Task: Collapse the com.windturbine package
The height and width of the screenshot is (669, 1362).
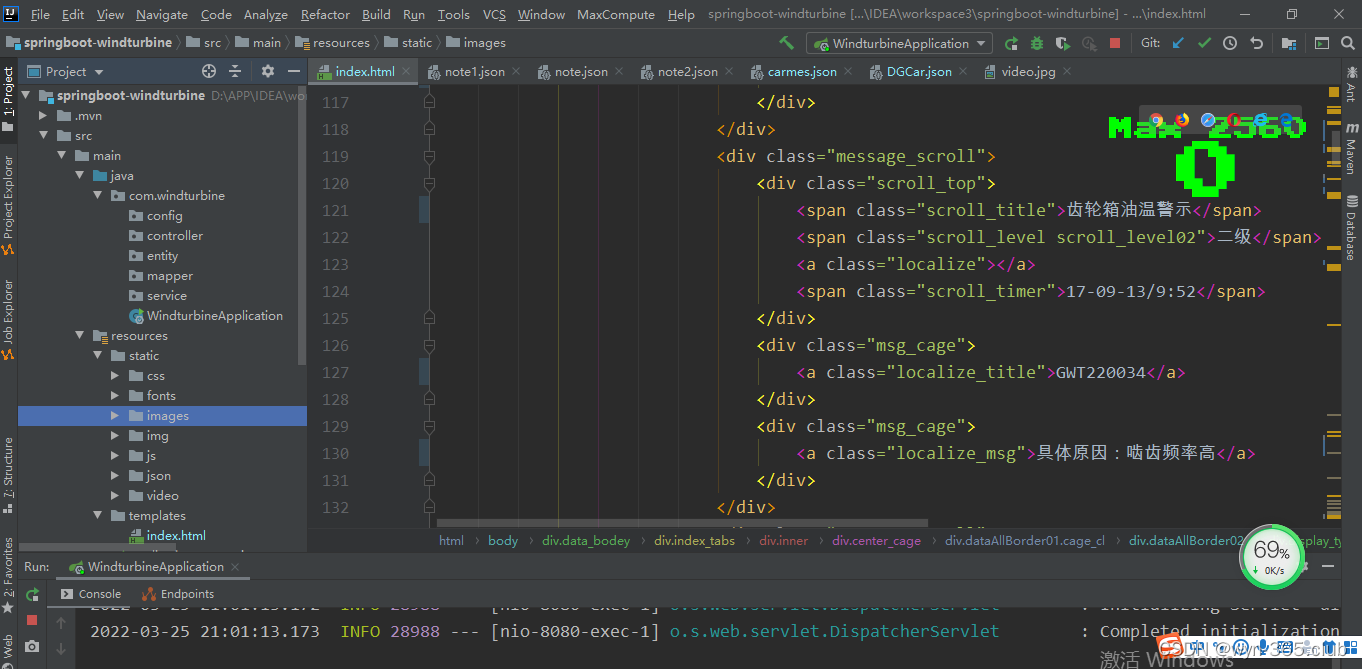Action: point(97,196)
